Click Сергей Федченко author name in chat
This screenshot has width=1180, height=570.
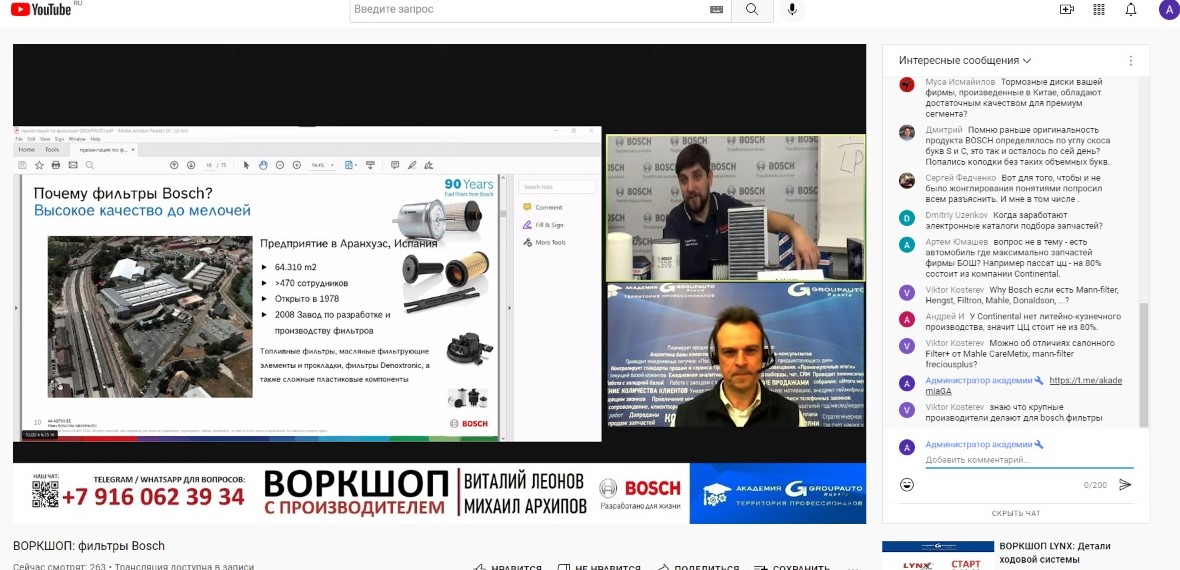[961, 178]
